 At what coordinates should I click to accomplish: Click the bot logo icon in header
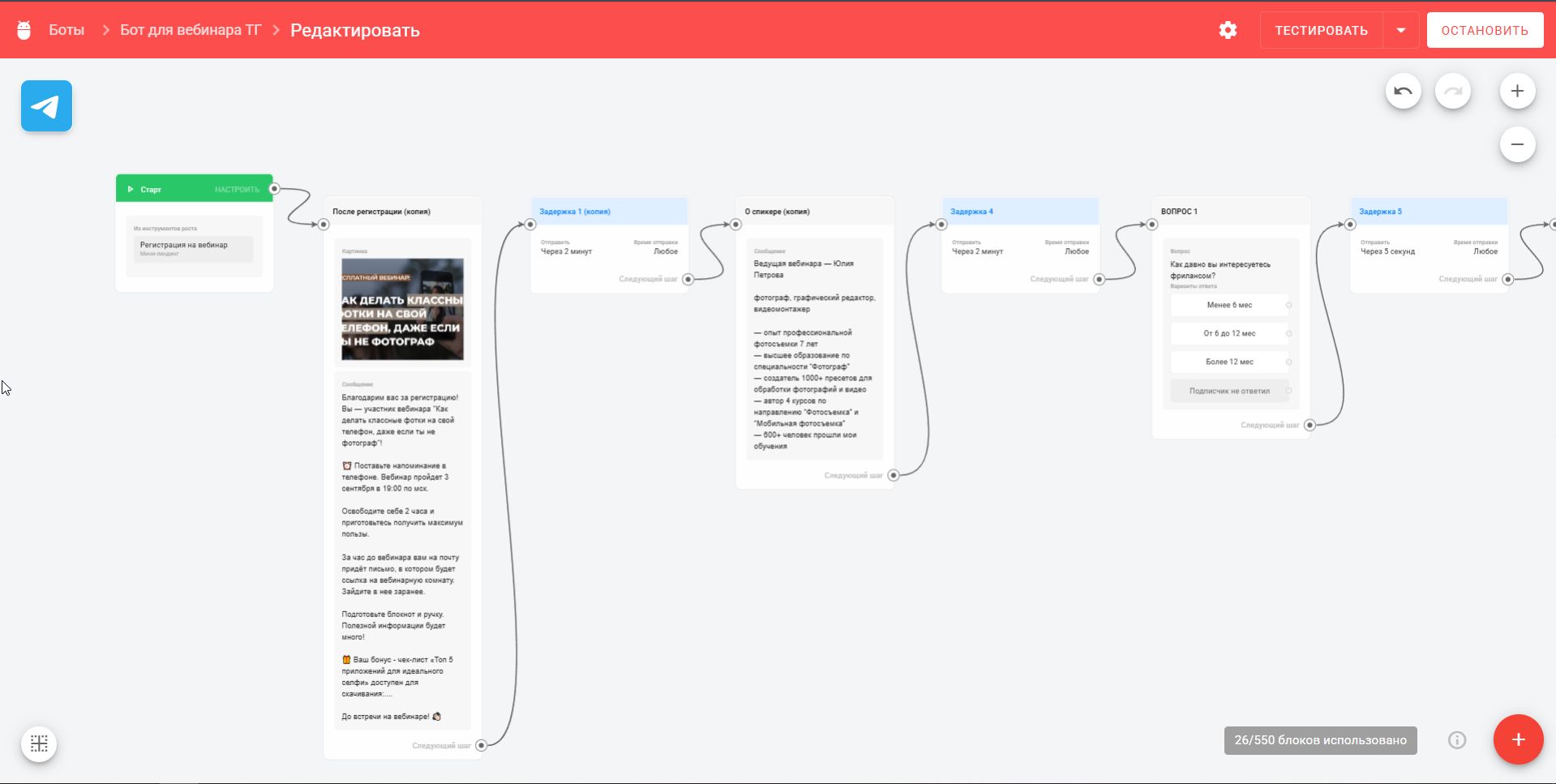[x=24, y=30]
